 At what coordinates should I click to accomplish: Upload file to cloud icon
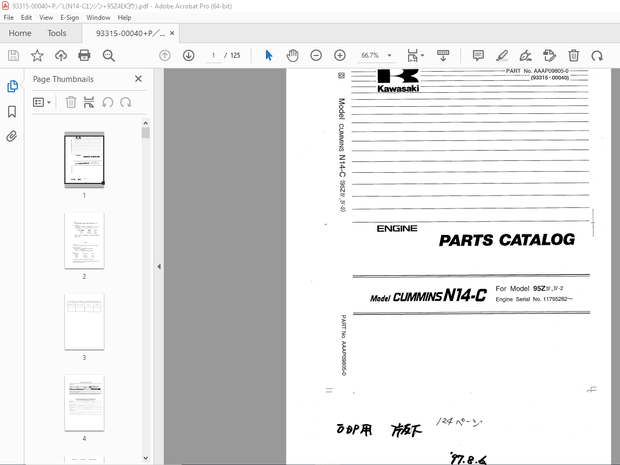point(61,55)
